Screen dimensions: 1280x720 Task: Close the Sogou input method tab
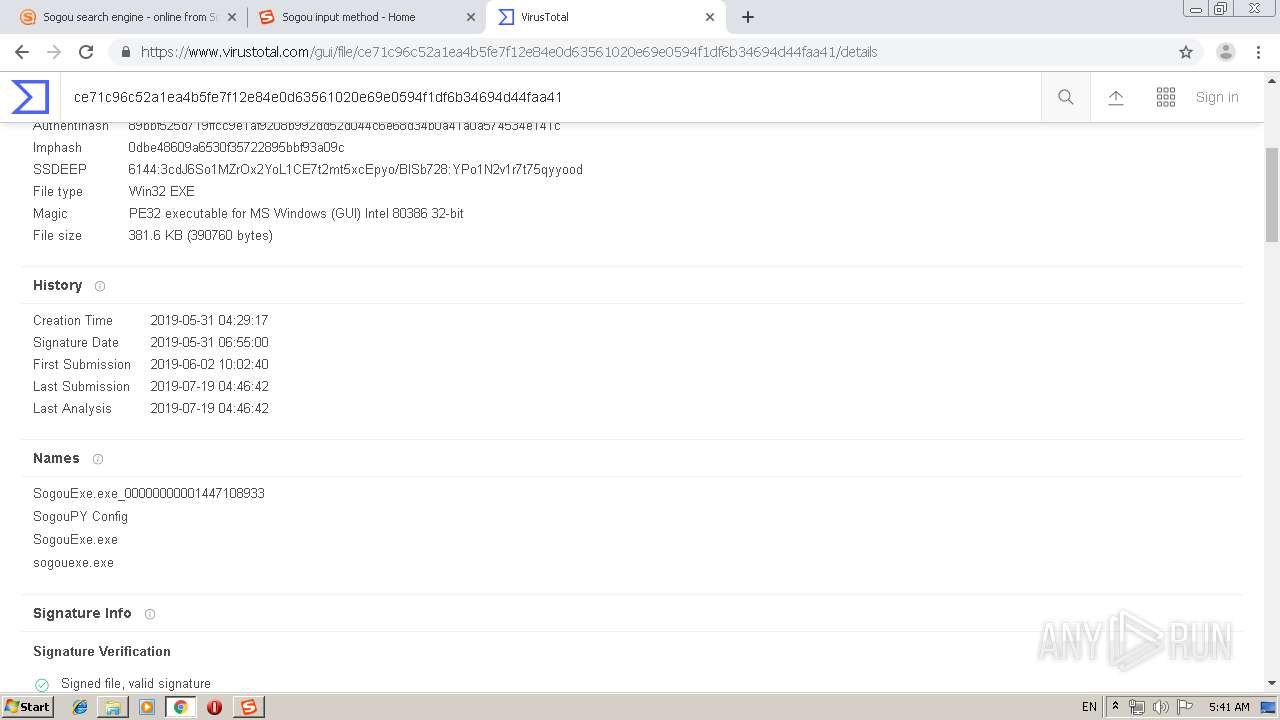(x=470, y=17)
